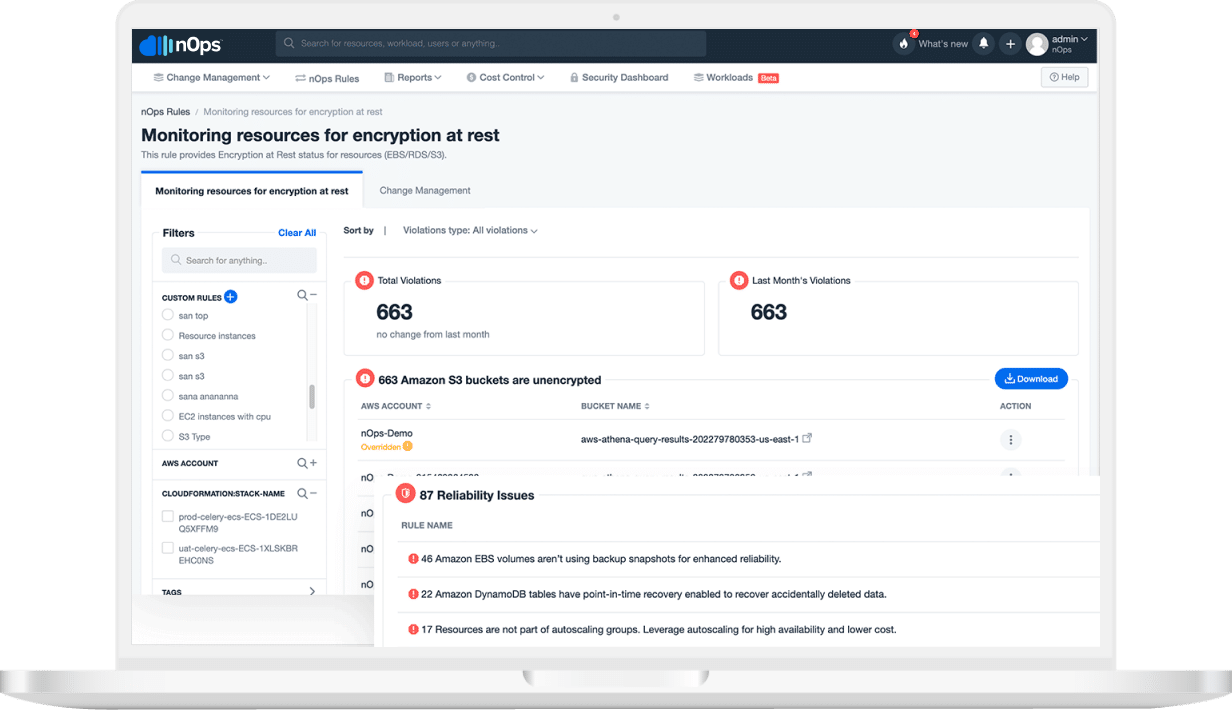Image resolution: width=1232 pixels, height=710 pixels.
Task: Download the unencrypted S3 buckets list
Action: (1031, 379)
